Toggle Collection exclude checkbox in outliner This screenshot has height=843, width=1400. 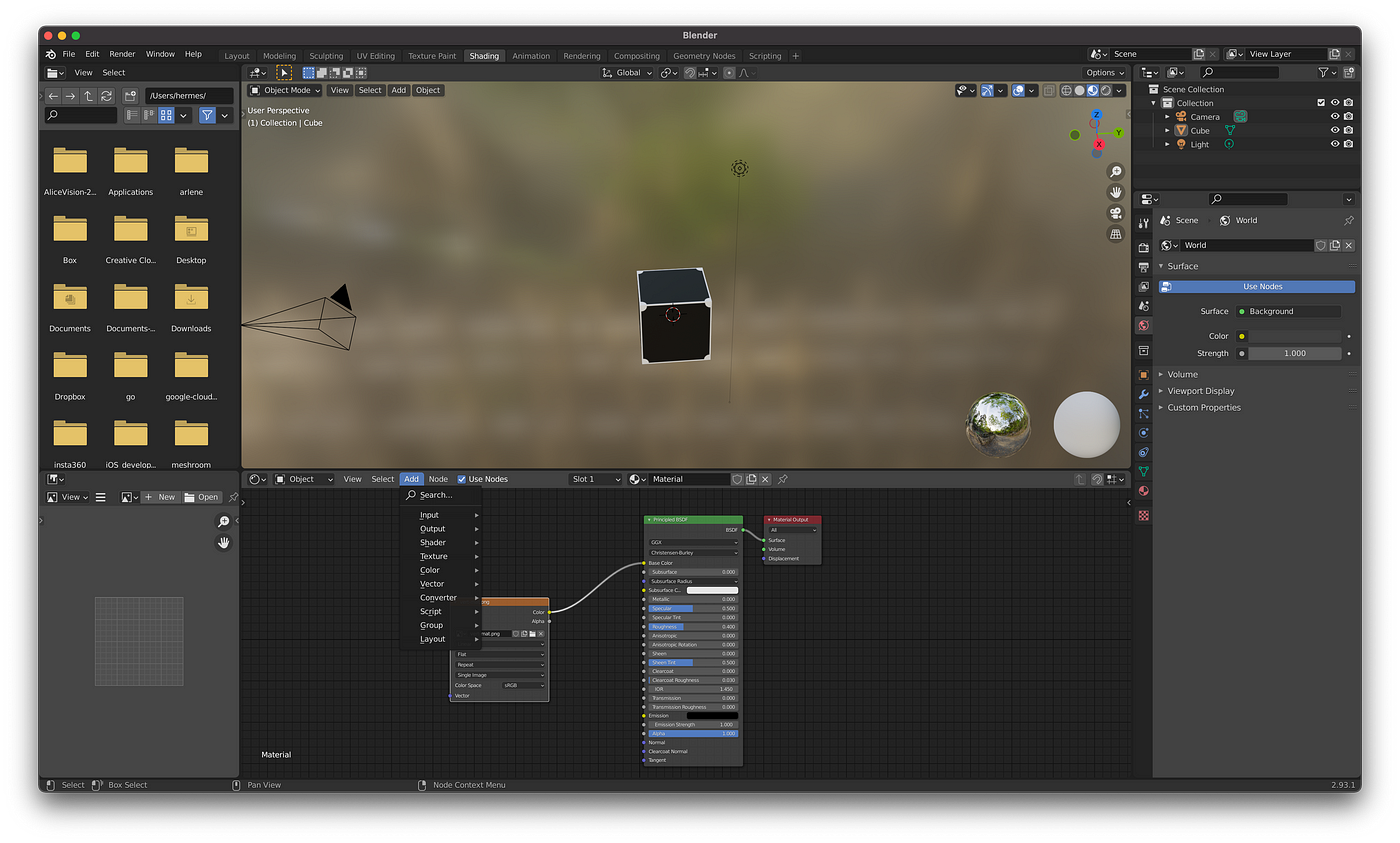click(x=1321, y=102)
